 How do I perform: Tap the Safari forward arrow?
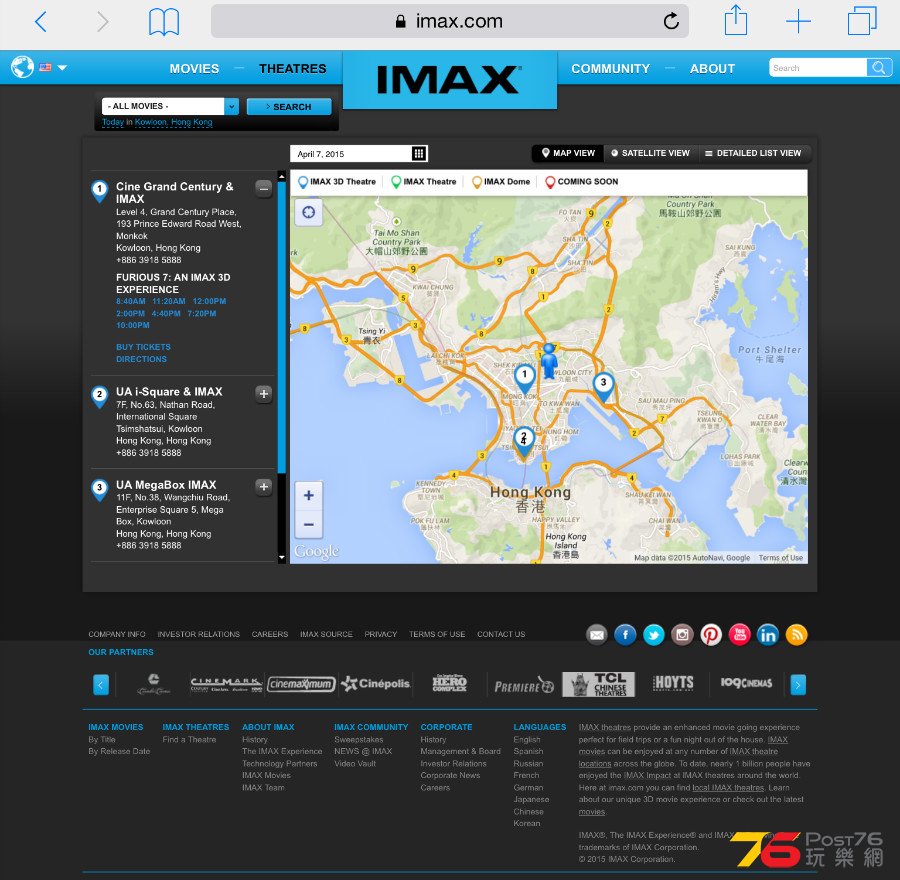103,22
